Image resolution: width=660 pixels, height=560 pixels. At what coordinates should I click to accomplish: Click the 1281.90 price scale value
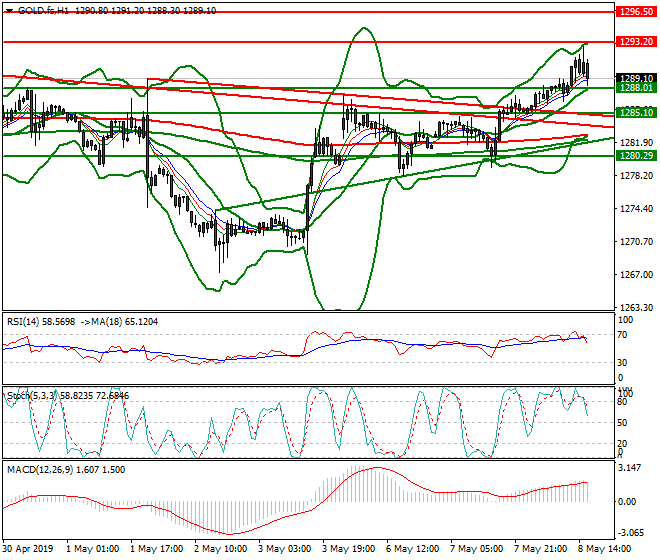636,143
